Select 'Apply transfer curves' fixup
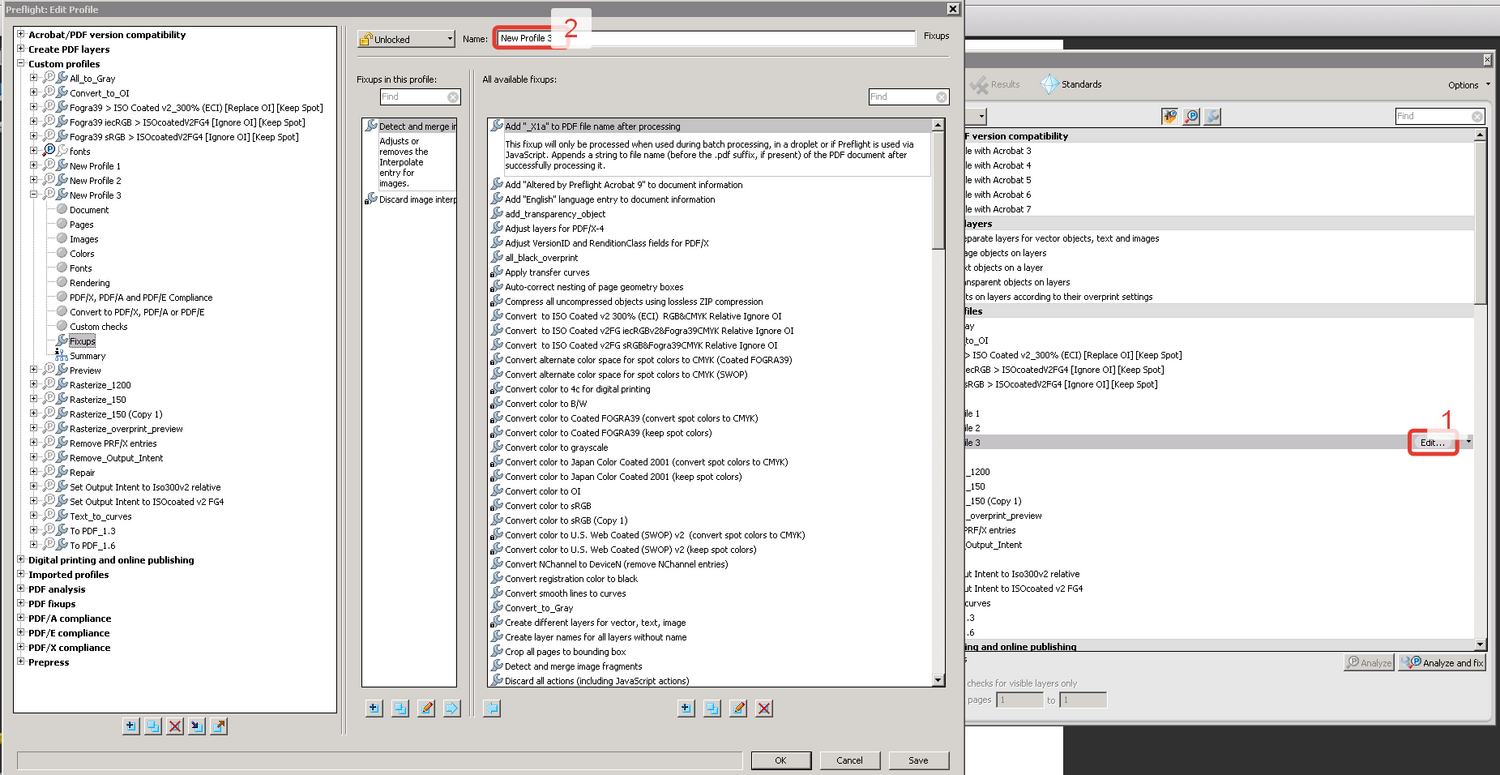This screenshot has width=1500, height=775. (547, 272)
